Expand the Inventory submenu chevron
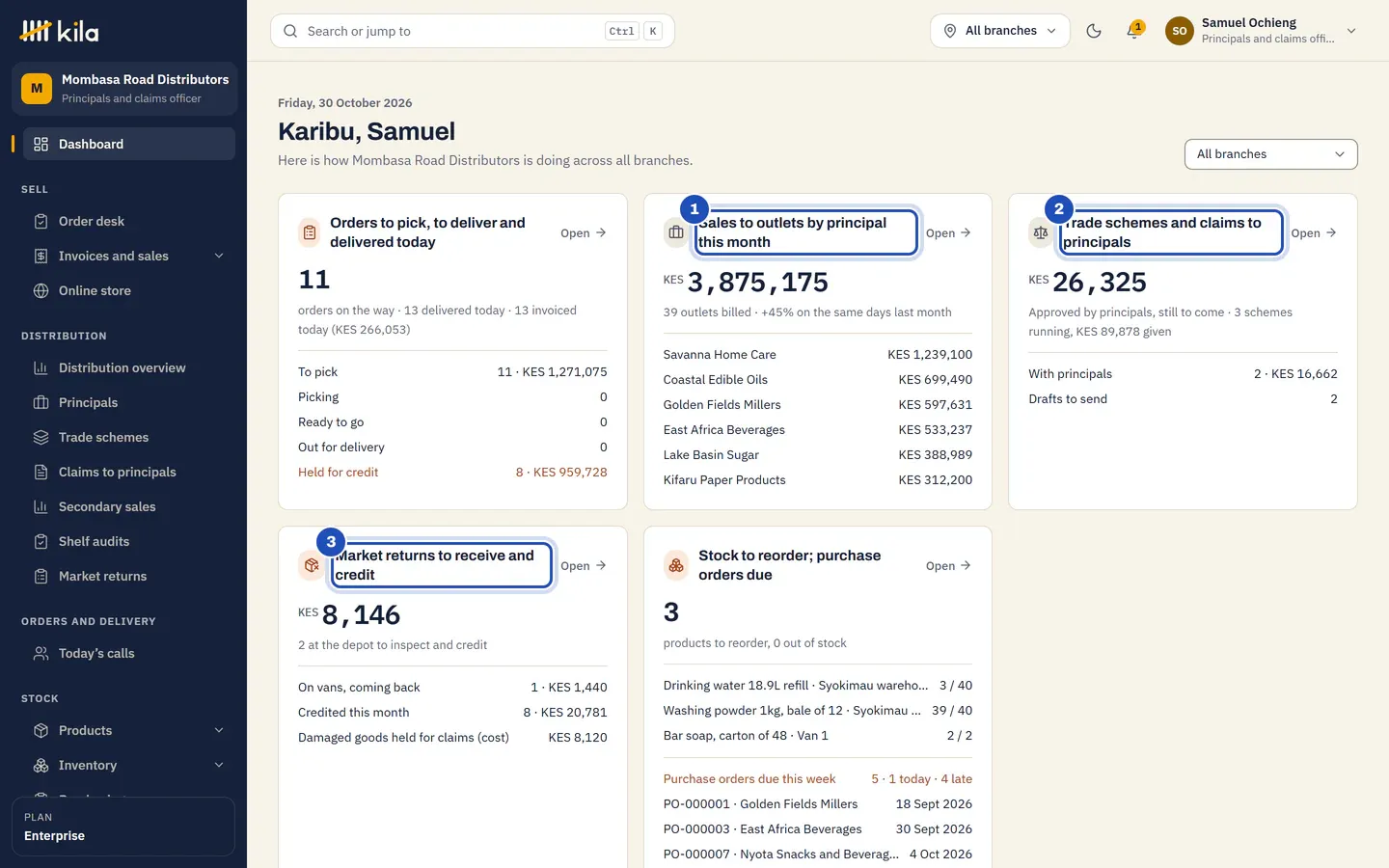The image size is (1389, 868). pyautogui.click(x=219, y=765)
